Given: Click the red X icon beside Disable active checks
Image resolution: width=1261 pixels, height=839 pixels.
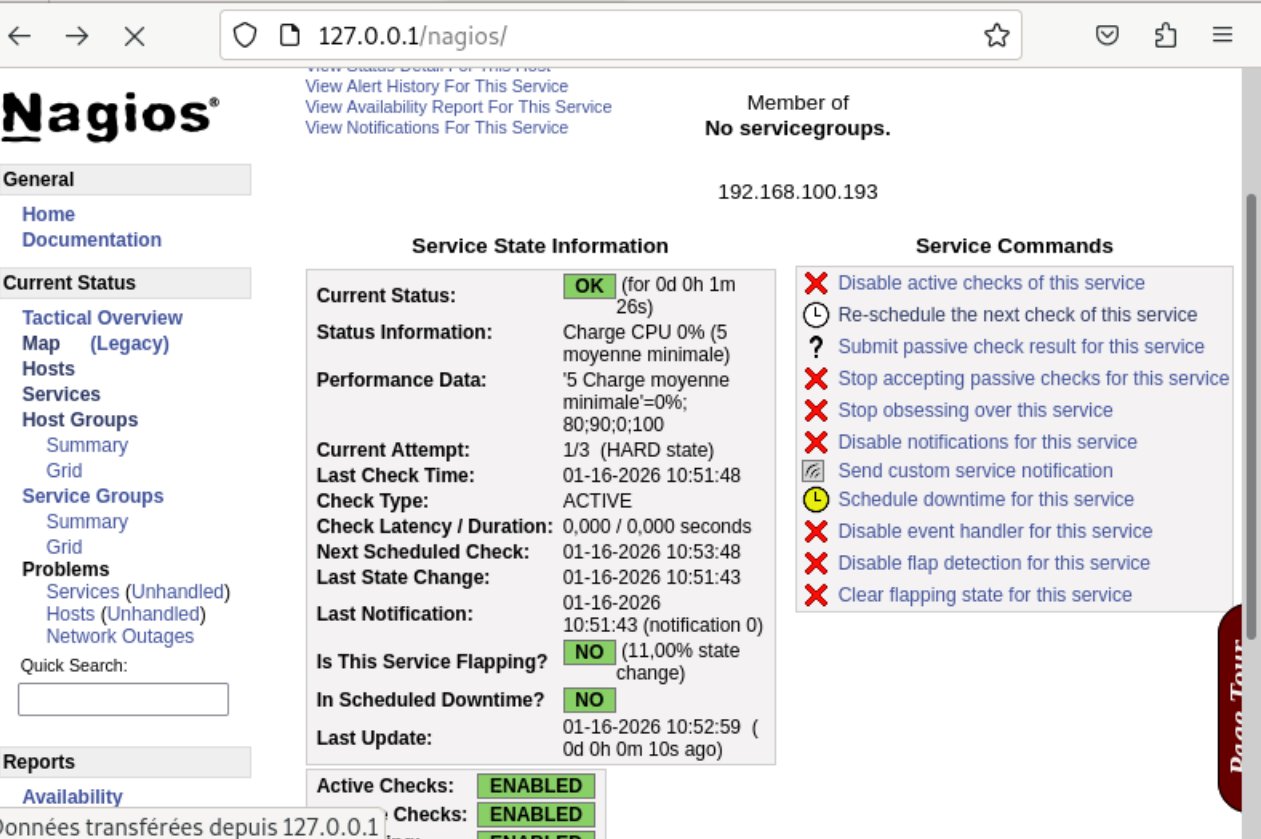Looking at the screenshot, I should pos(816,283).
